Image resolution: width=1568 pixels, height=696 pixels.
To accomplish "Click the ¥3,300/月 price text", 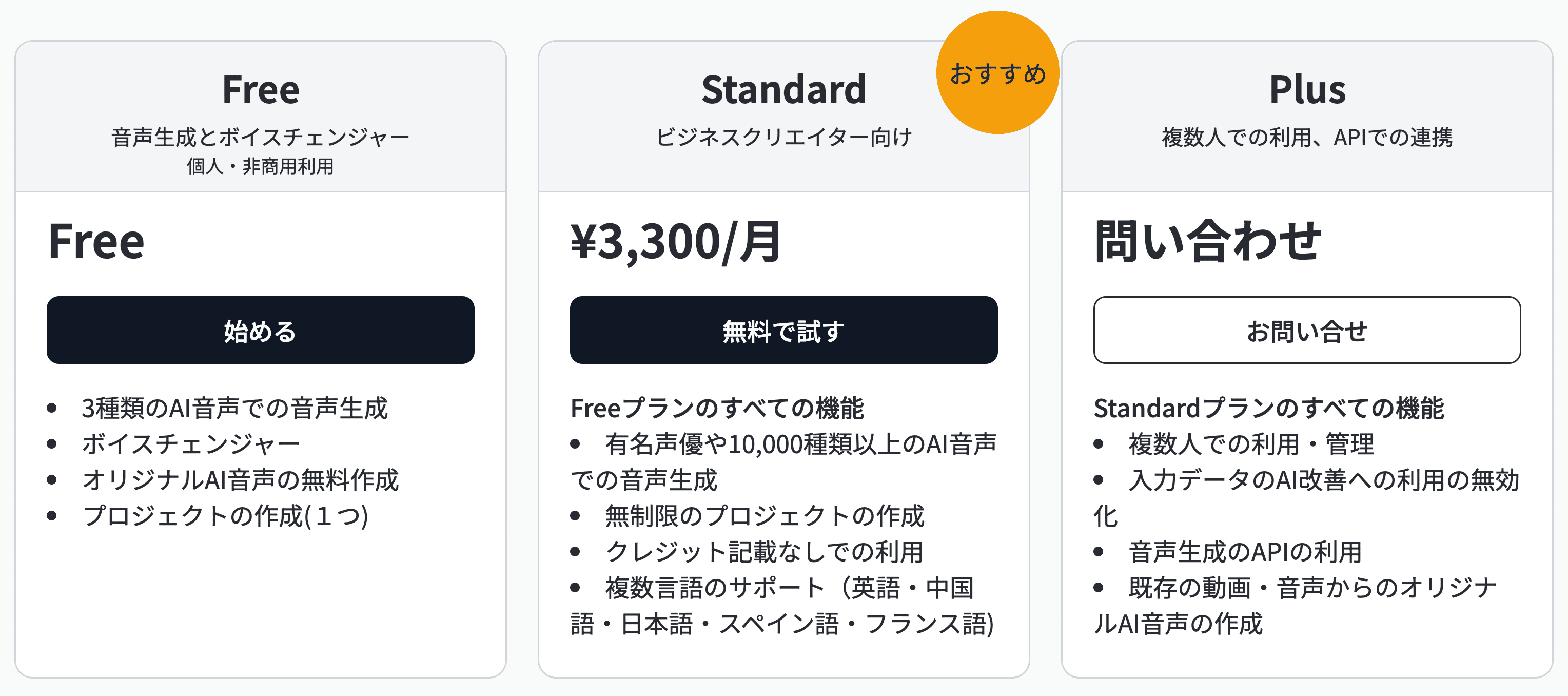I will point(676,242).
